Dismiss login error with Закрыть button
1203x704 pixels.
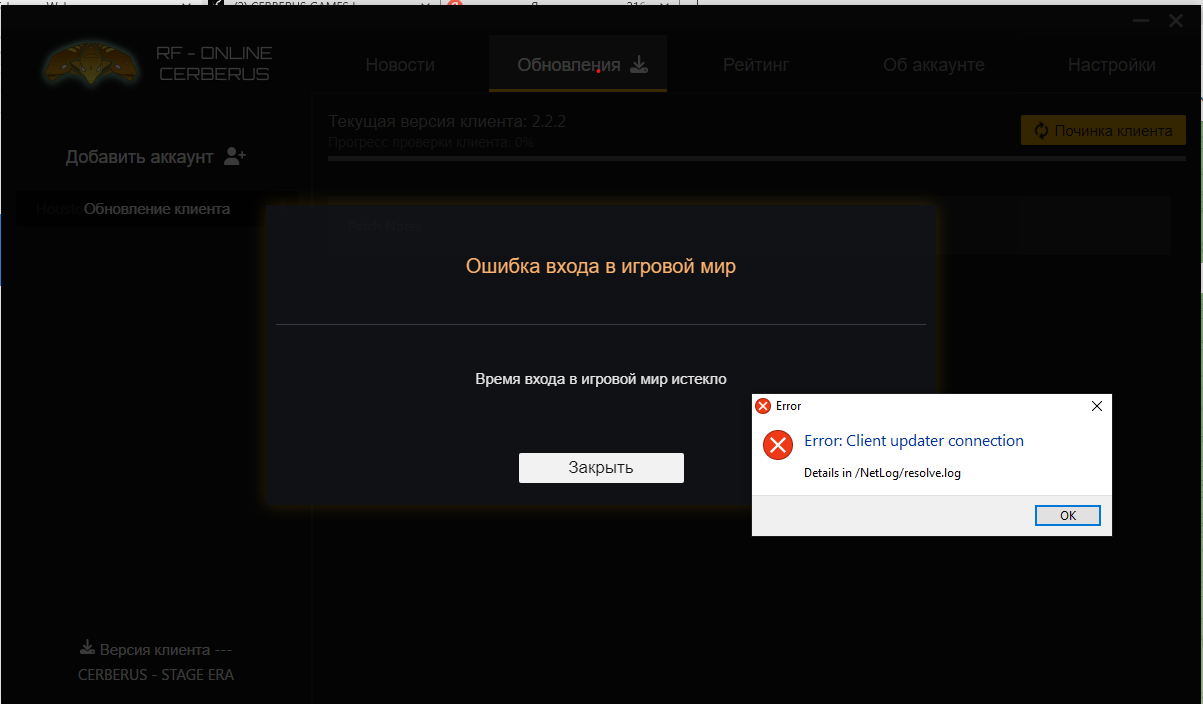point(601,467)
